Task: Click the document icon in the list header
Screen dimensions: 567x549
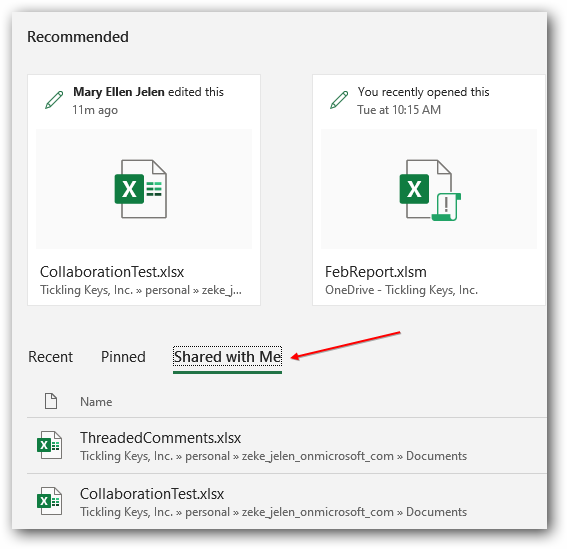Action: click(x=51, y=401)
